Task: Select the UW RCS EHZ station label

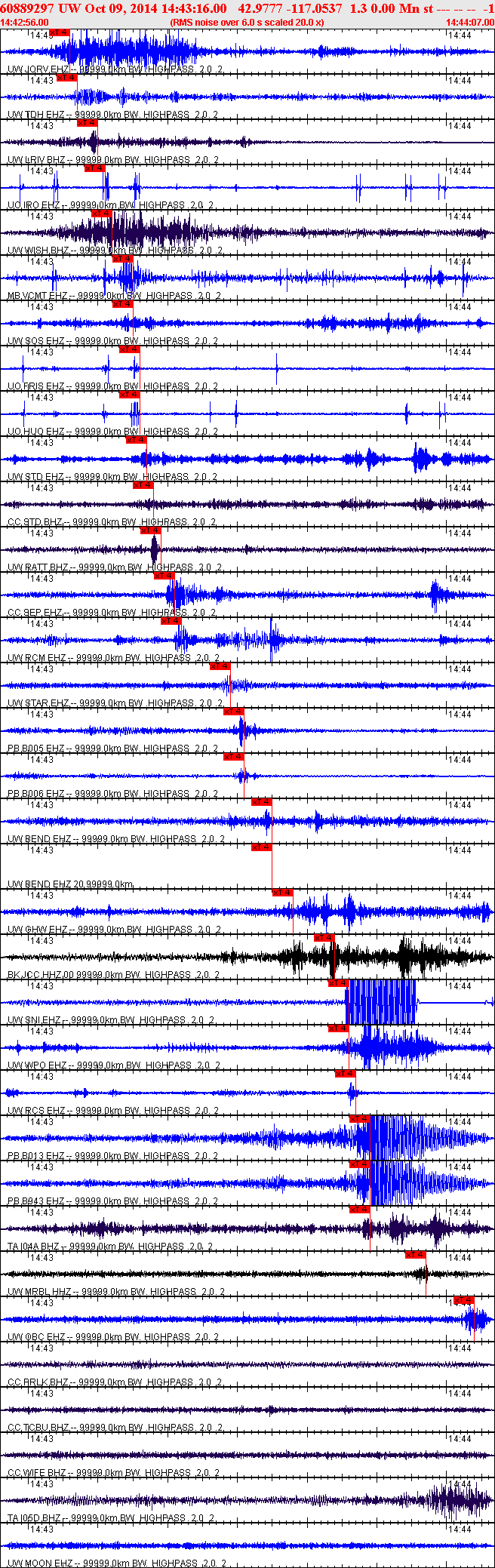Action: (113, 1111)
